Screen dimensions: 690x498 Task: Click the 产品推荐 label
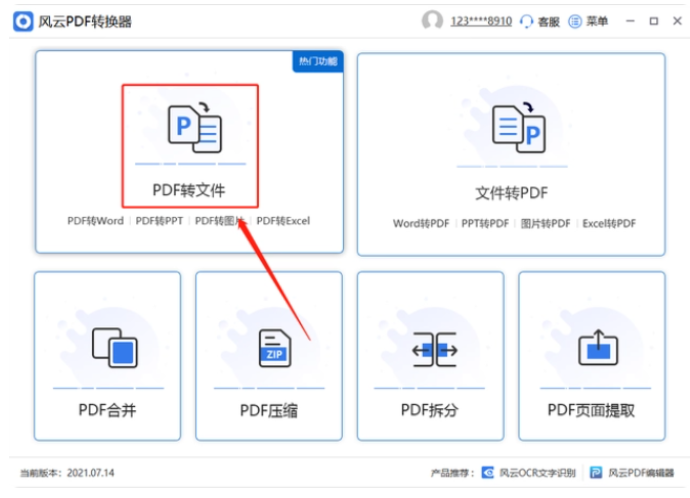coord(452,472)
